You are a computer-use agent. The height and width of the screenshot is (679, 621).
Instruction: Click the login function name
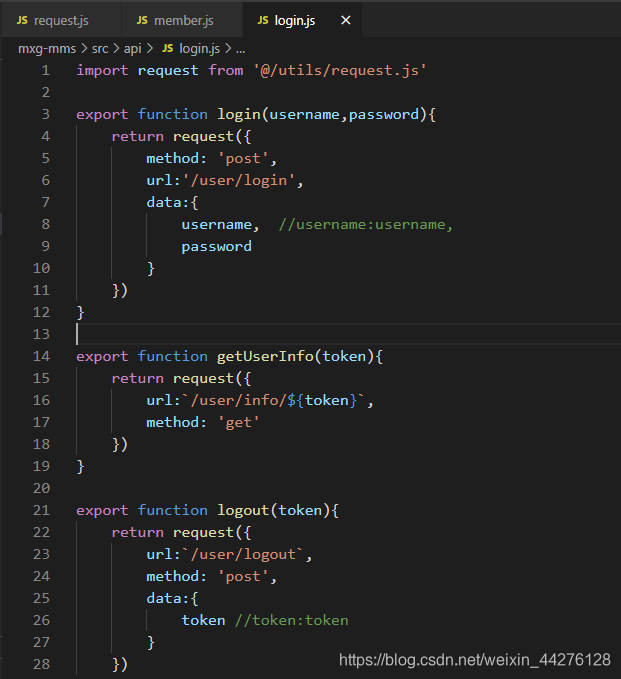point(239,114)
